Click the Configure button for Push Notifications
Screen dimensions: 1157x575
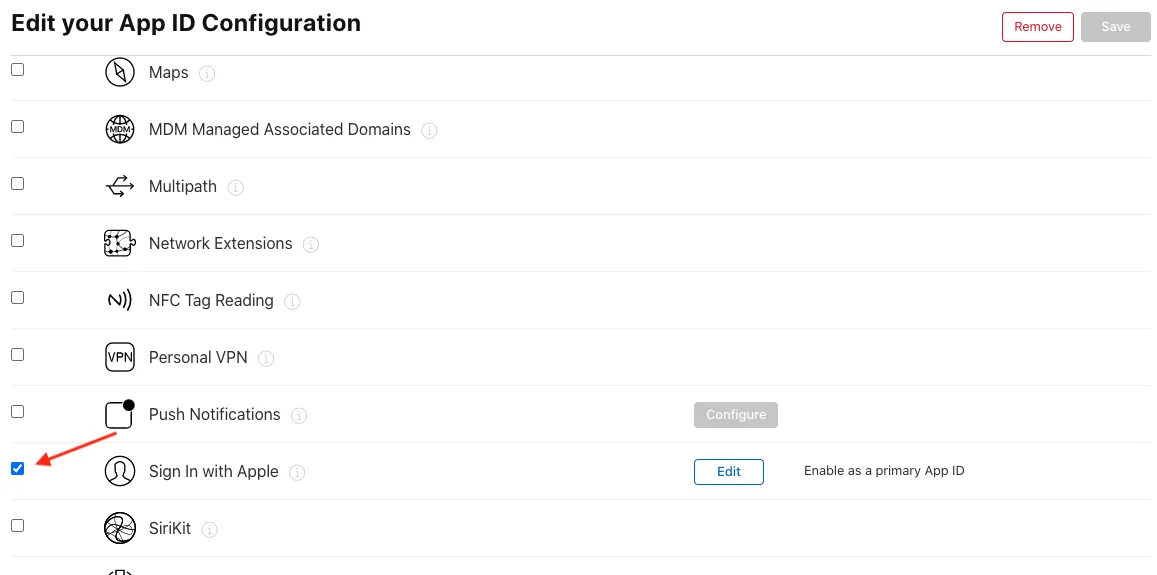click(736, 415)
